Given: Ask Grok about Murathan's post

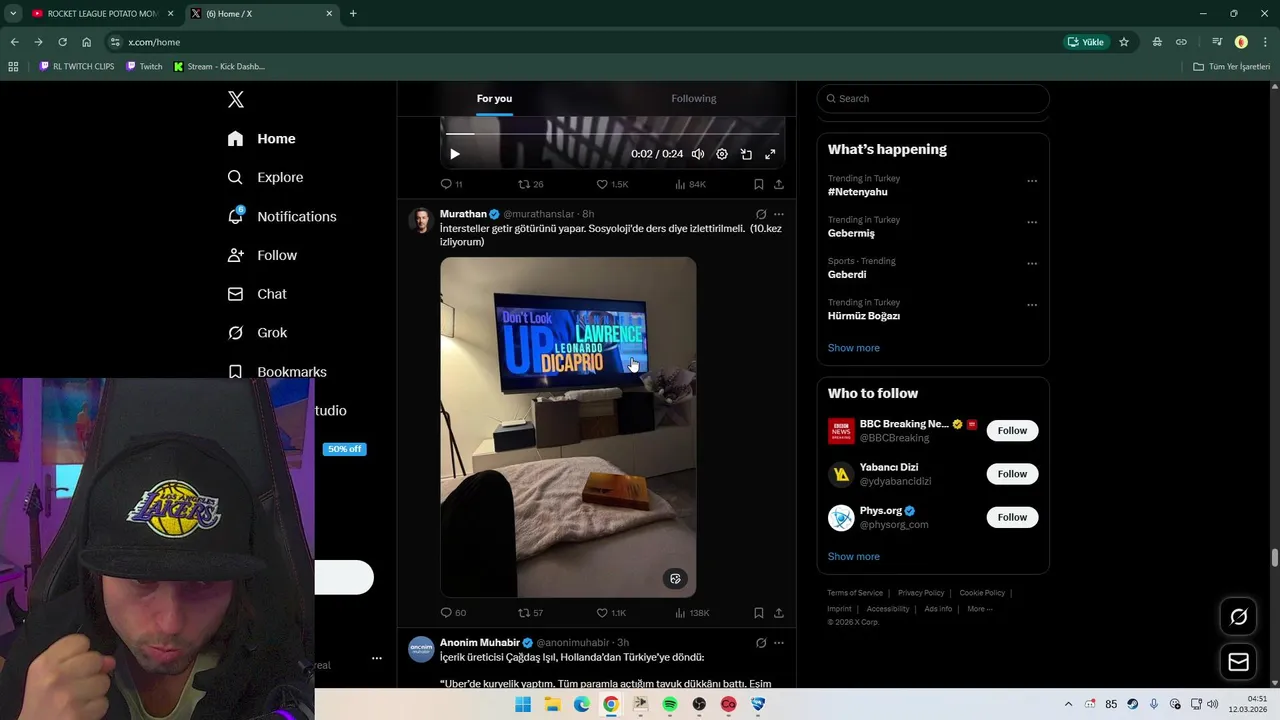Looking at the screenshot, I should point(761,214).
